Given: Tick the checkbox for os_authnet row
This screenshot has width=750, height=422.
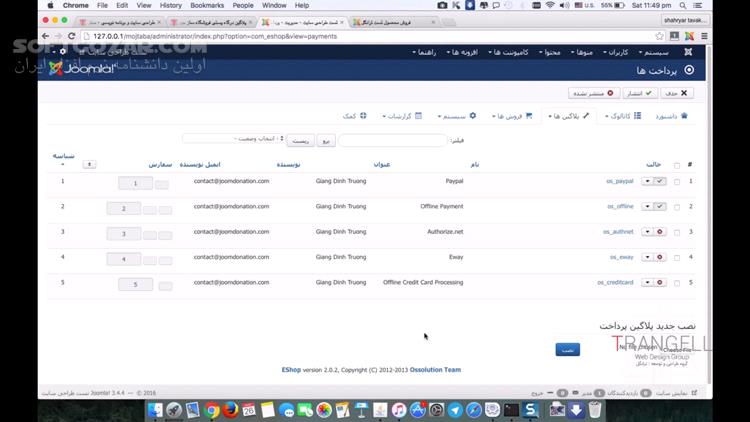Looking at the screenshot, I should point(677,233).
